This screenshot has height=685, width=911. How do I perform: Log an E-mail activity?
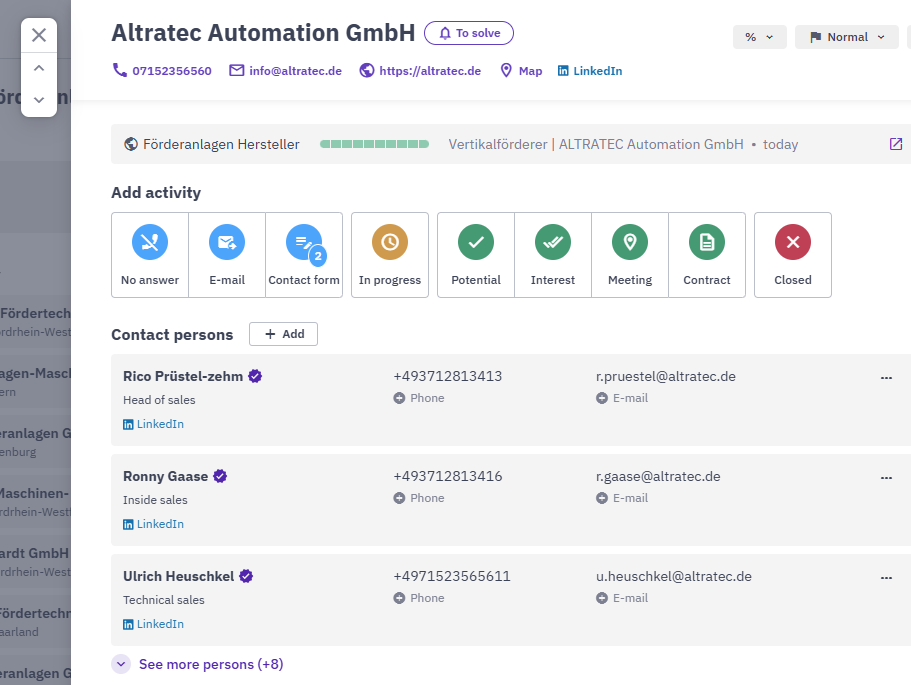point(227,255)
